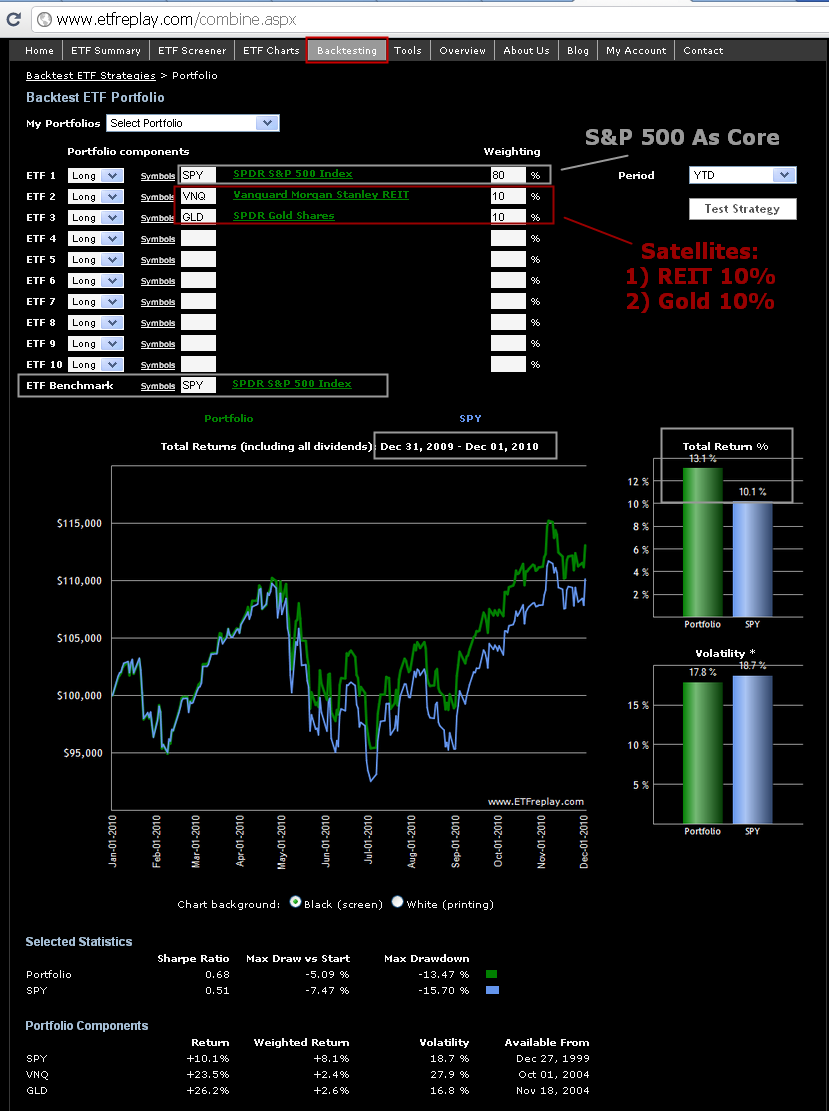Switch to ETF Charts
This screenshot has width=829, height=1111.
(x=271, y=50)
